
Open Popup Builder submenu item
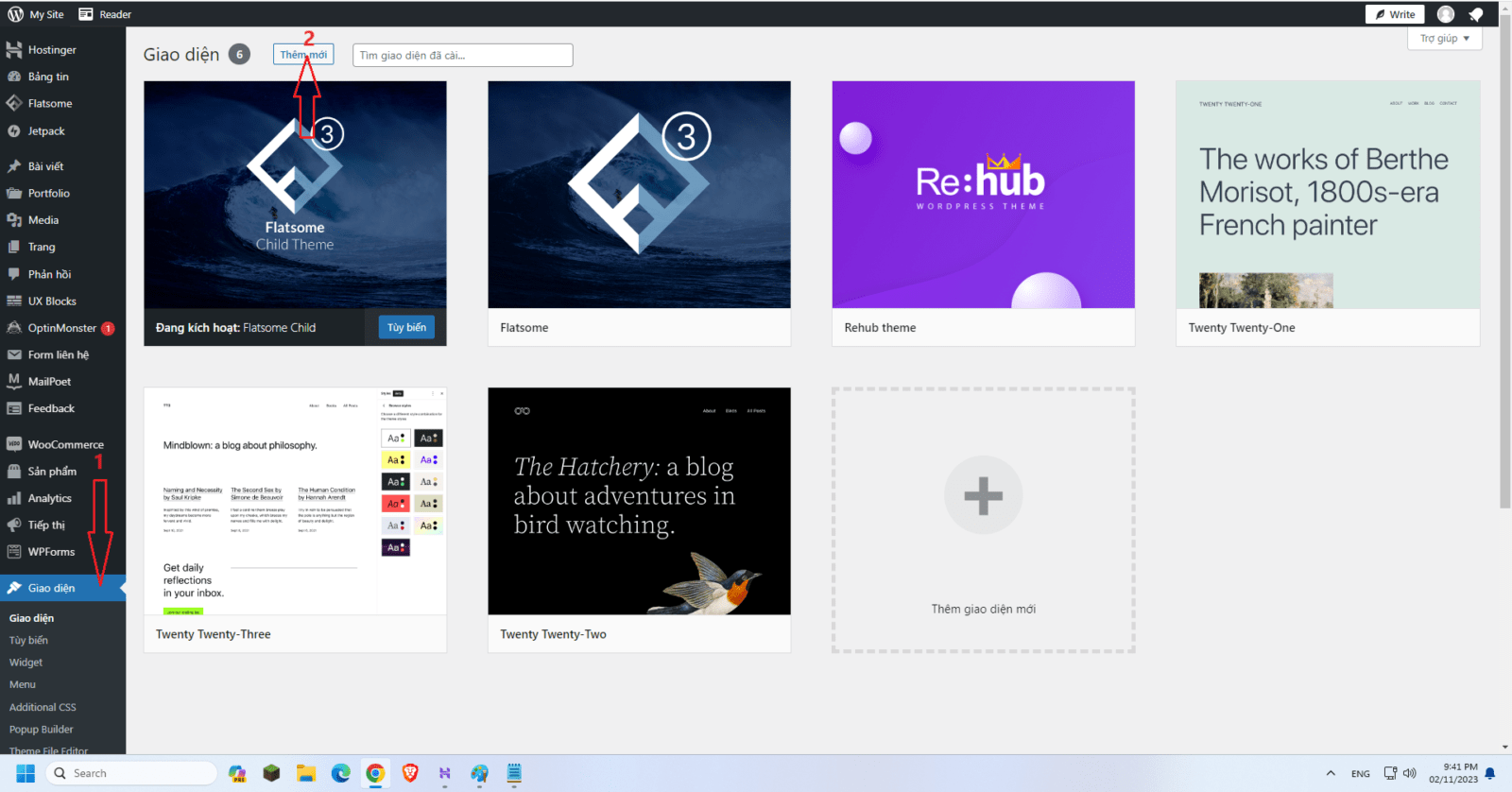tap(41, 730)
